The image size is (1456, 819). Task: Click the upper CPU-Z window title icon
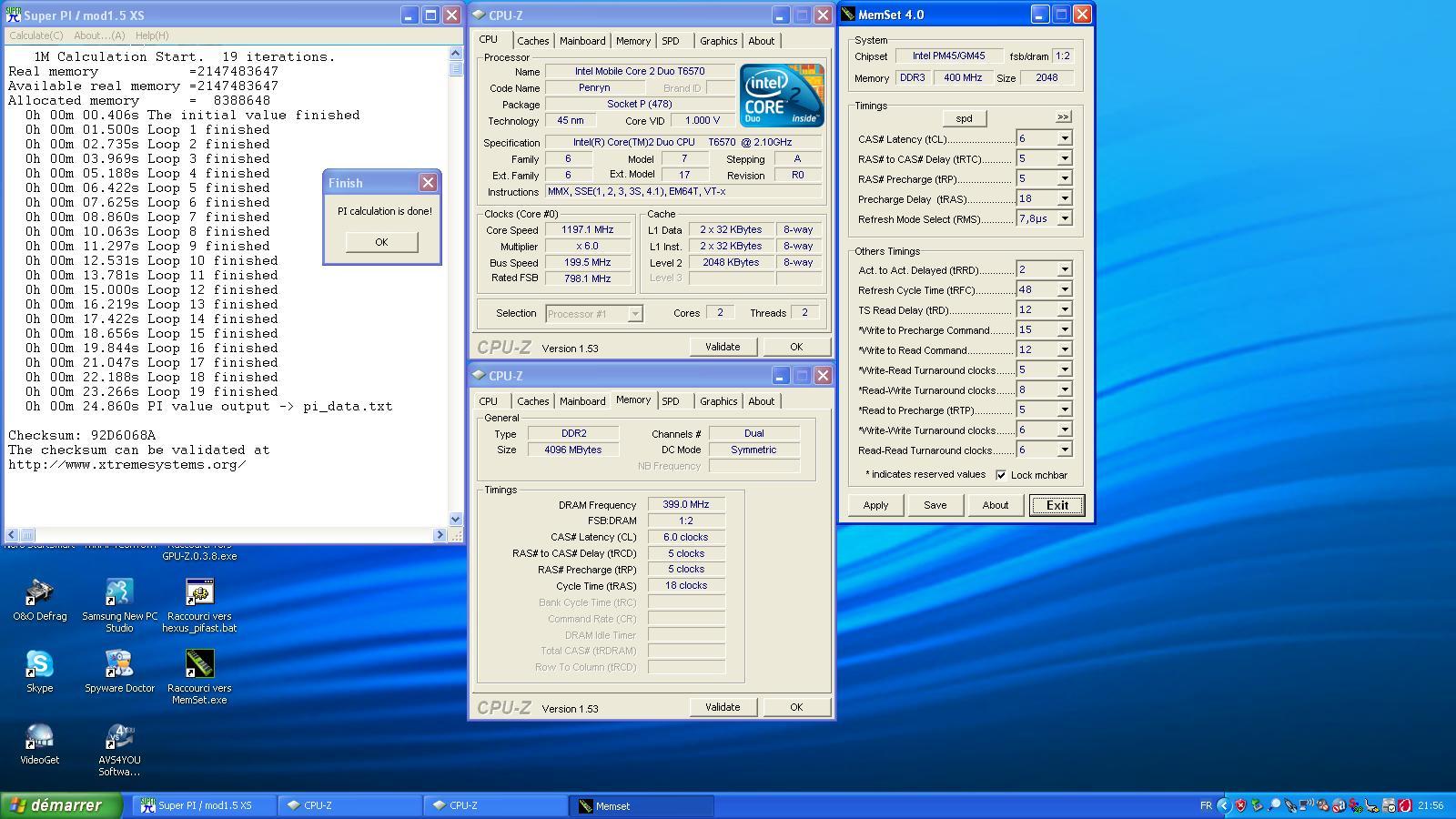pos(479,15)
